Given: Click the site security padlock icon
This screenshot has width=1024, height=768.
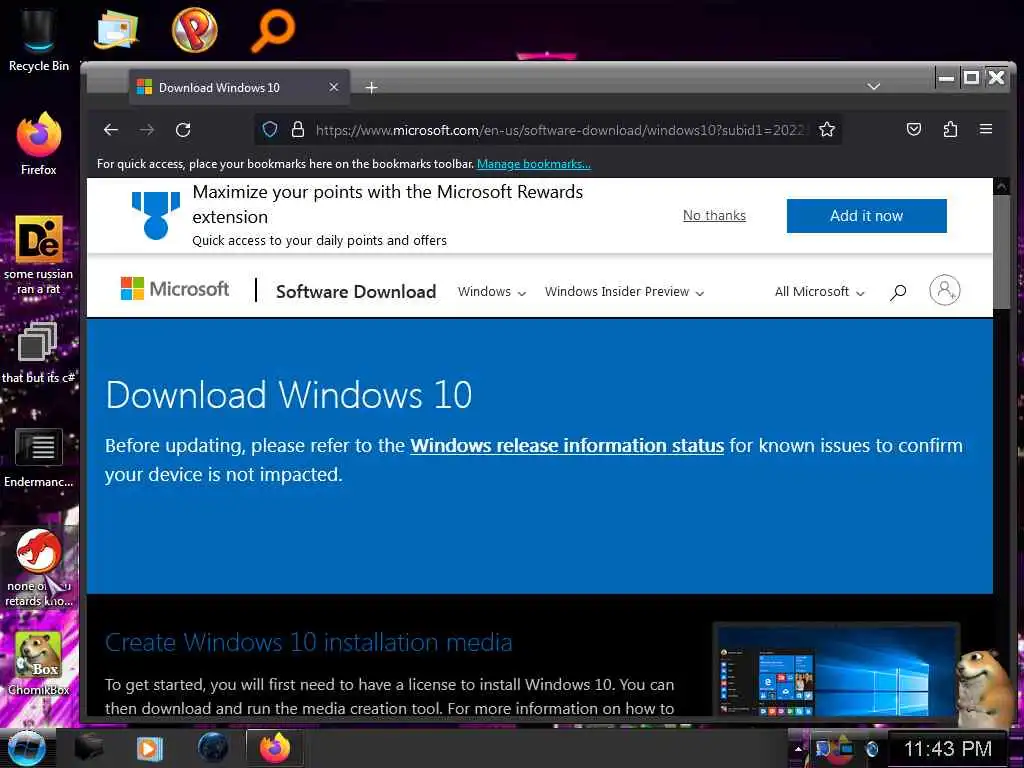Looking at the screenshot, I should coord(298,129).
